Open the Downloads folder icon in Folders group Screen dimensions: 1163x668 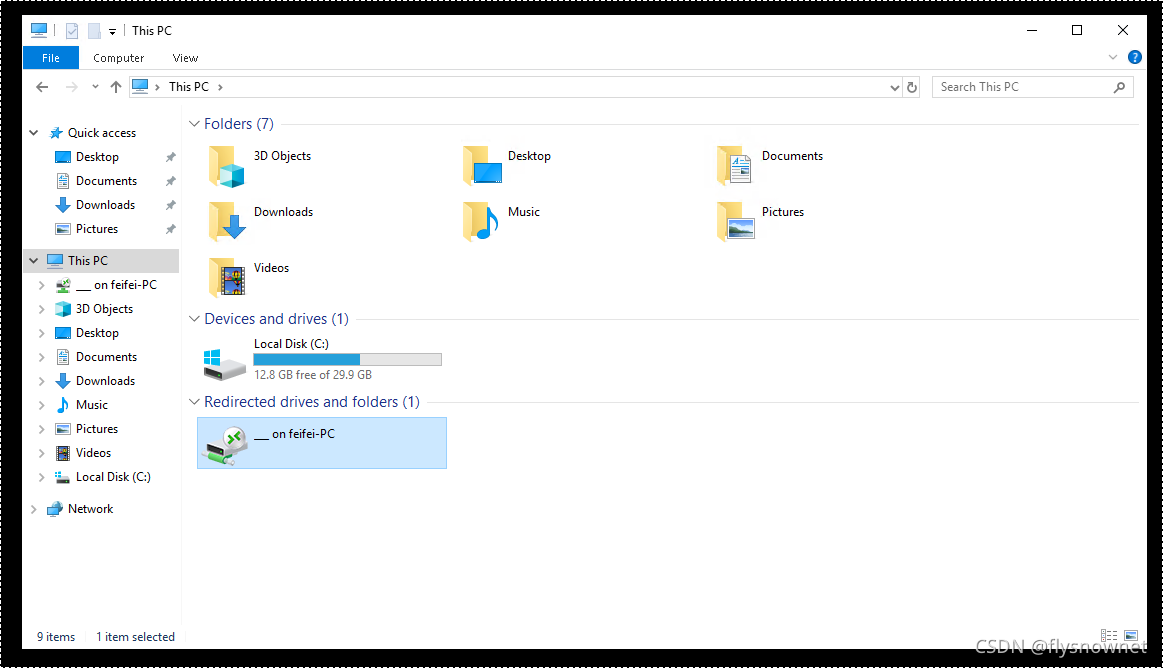coord(226,222)
